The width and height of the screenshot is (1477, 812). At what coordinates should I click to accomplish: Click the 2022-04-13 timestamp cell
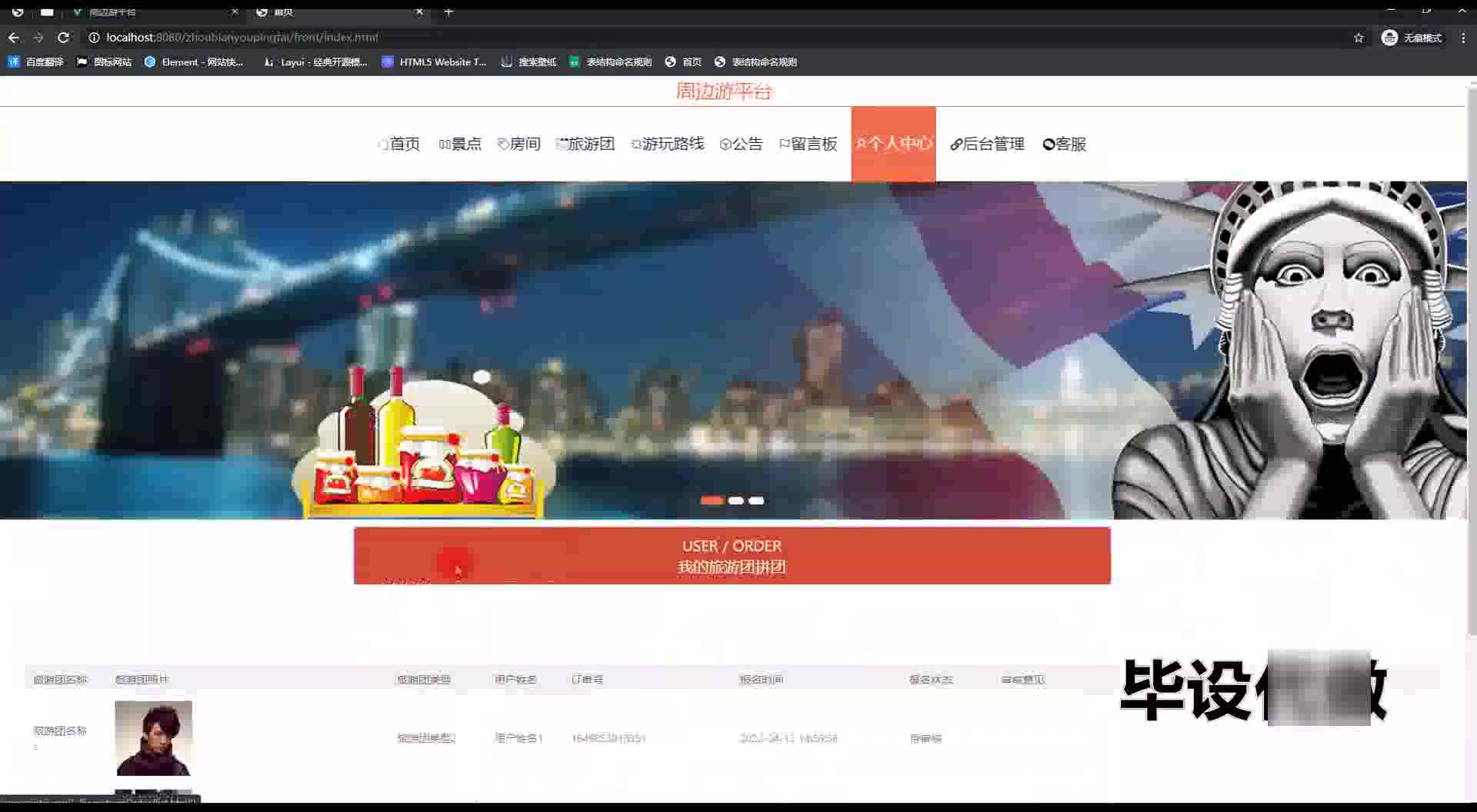[788, 738]
